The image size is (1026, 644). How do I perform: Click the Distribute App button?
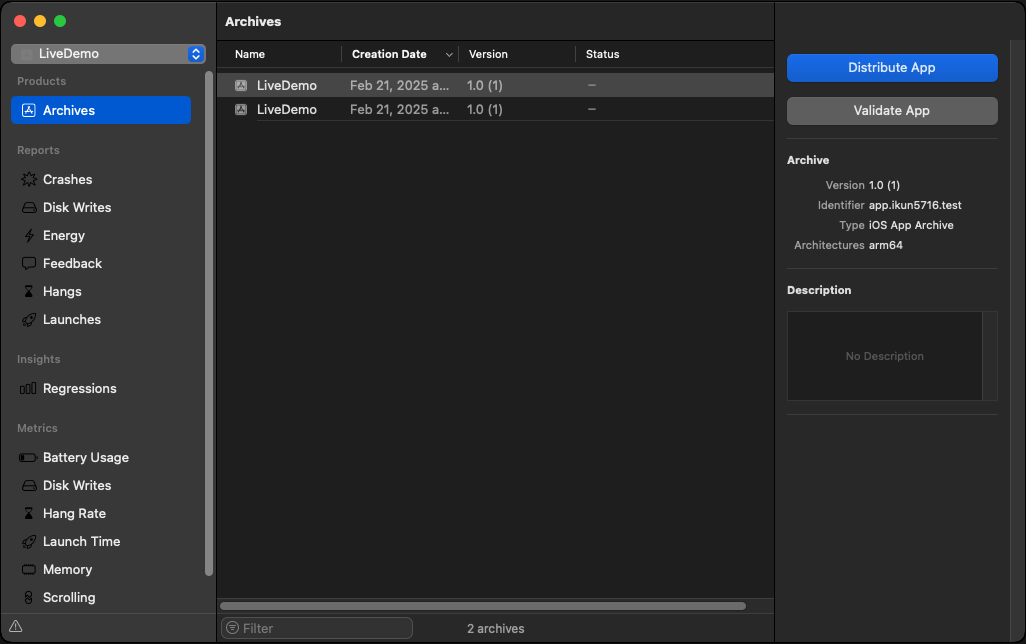(x=892, y=67)
